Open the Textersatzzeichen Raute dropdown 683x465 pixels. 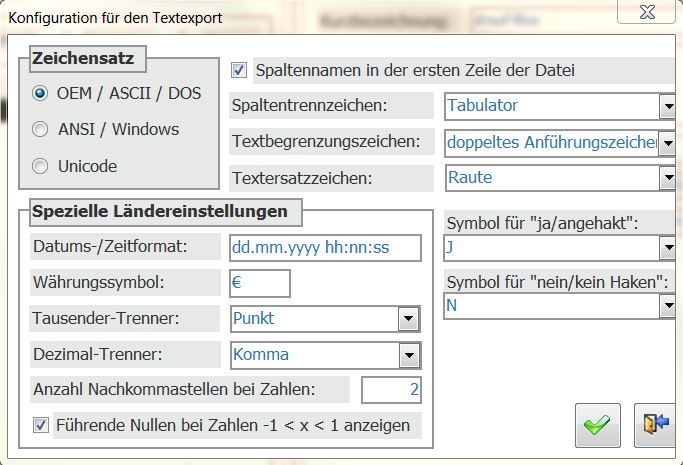point(667,178)
